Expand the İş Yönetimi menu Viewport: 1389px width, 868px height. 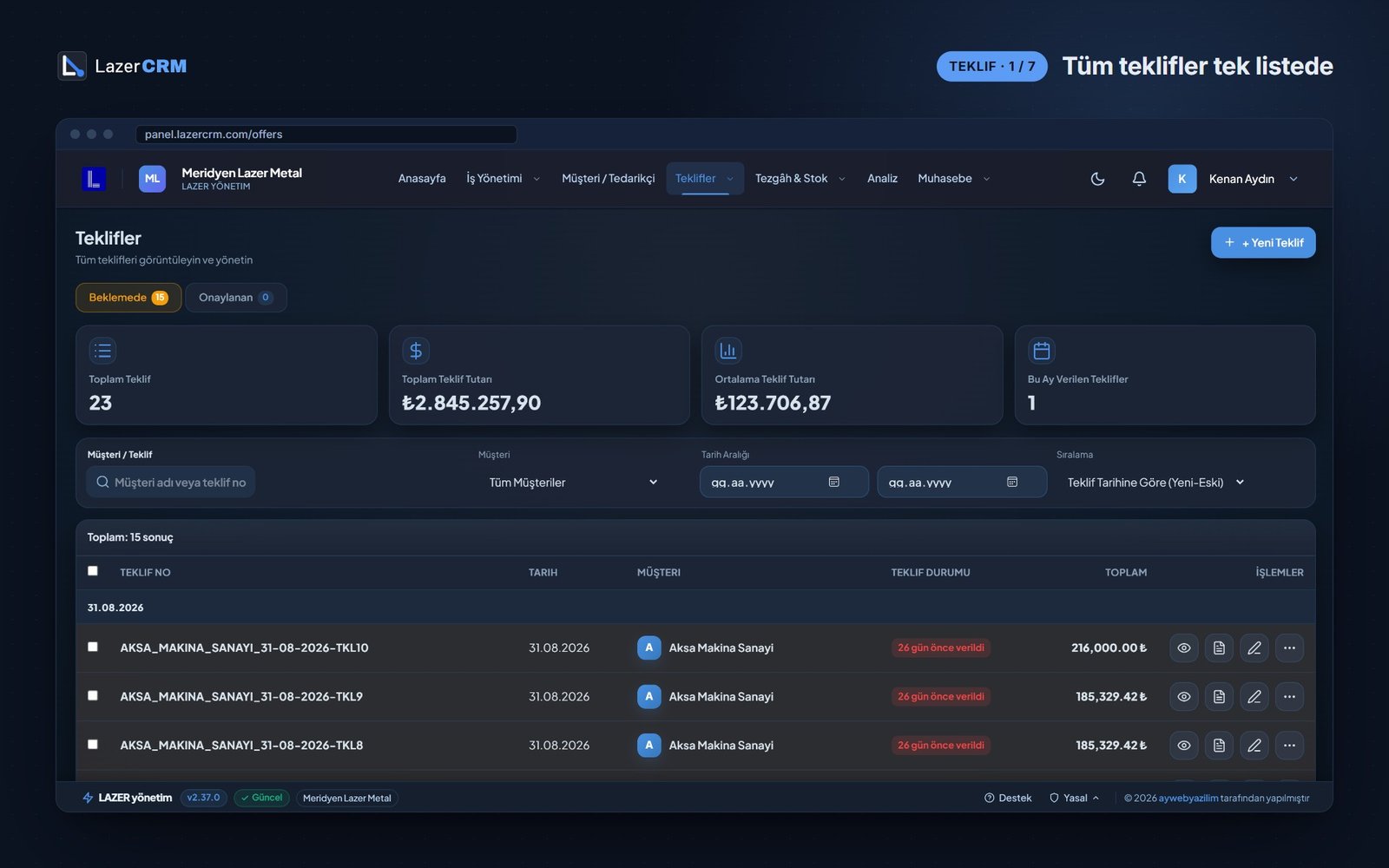point(504,179)
